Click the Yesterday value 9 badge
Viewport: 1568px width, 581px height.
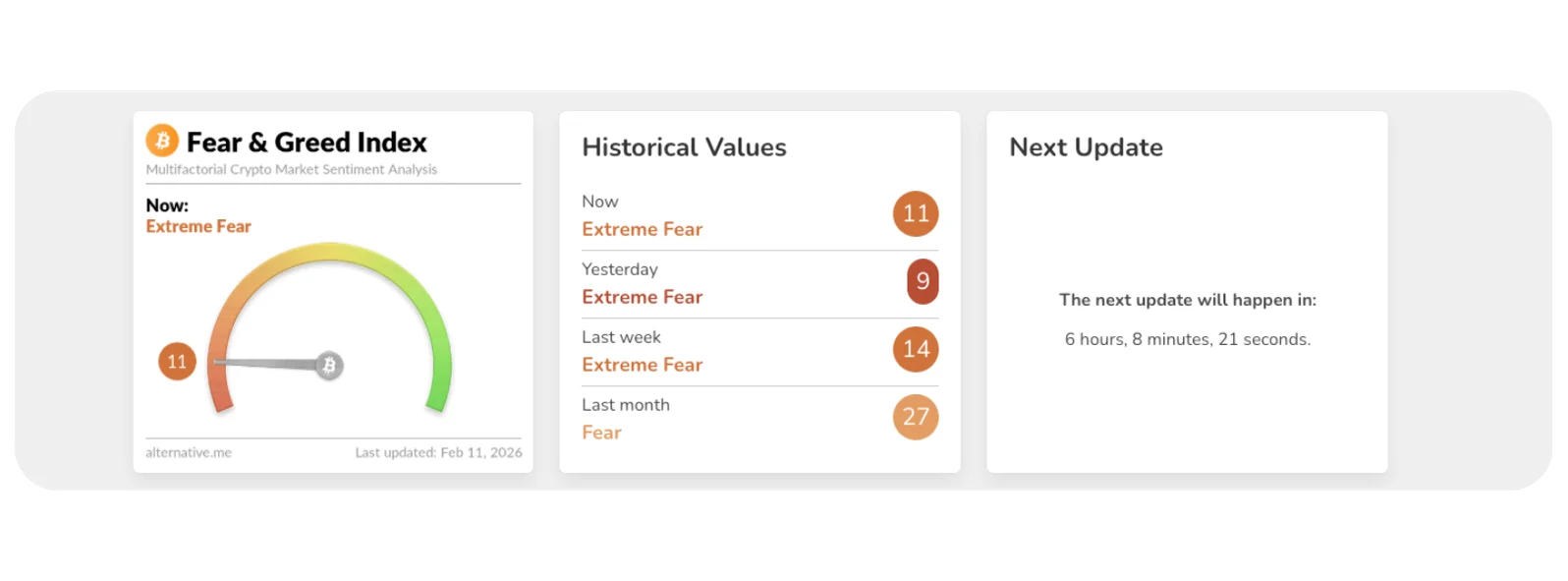click(923, 281)
